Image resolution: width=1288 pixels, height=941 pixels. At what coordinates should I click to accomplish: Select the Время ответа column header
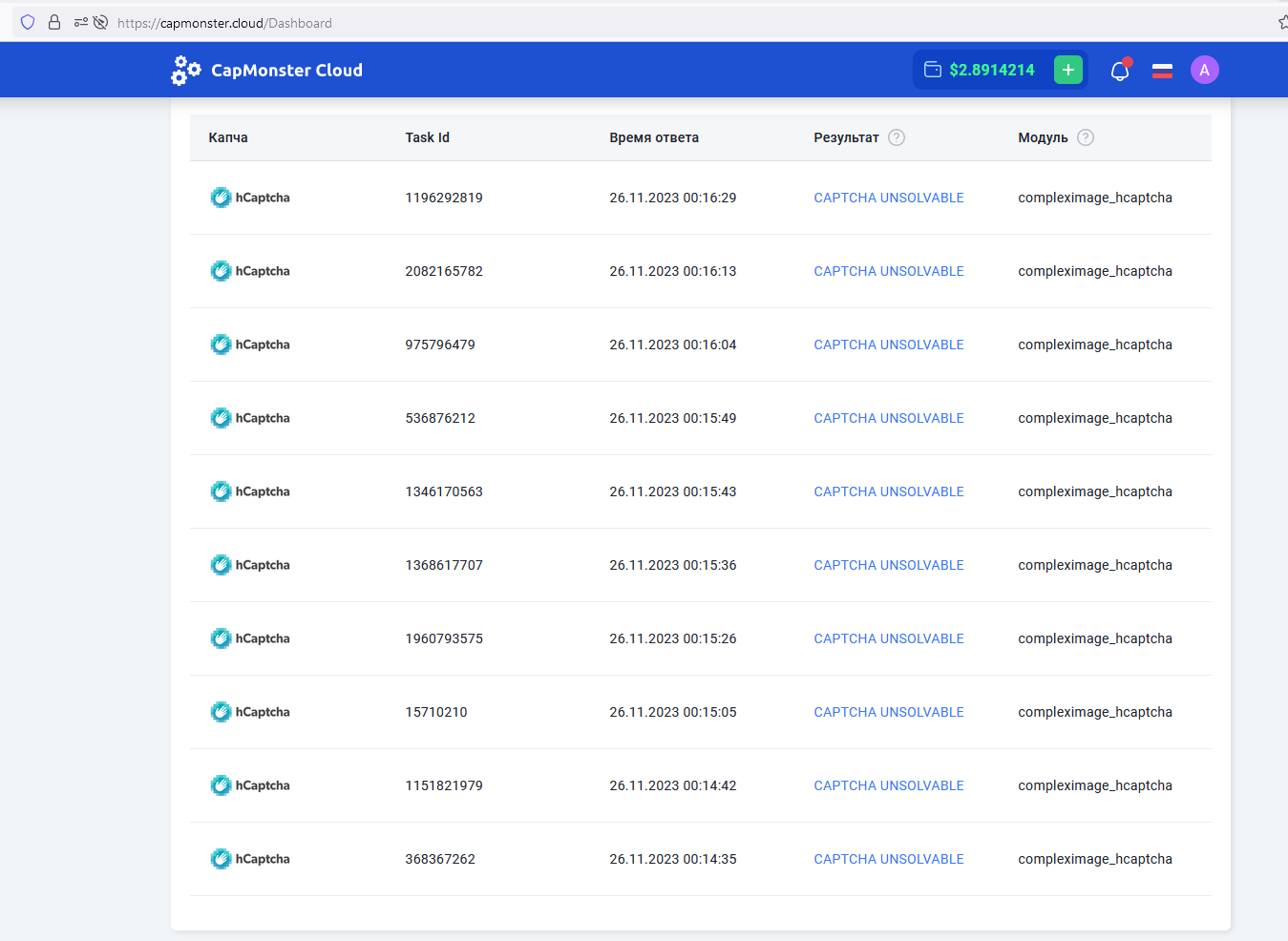click(x=654, y=137)
